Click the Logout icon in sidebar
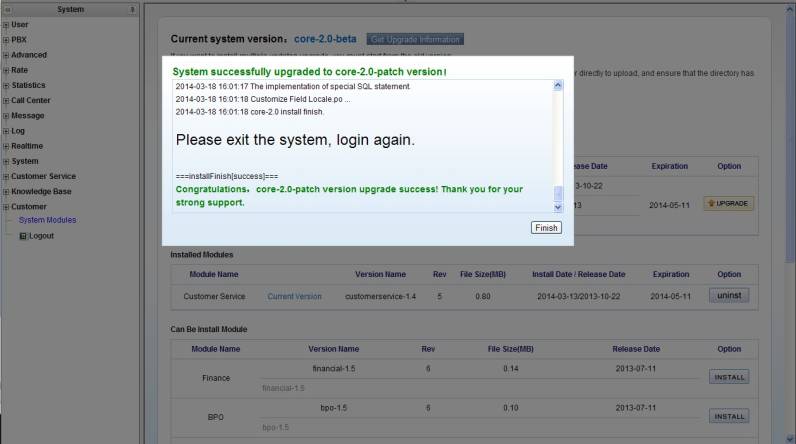The image size is (796, 444). click(x=23, y=236)
